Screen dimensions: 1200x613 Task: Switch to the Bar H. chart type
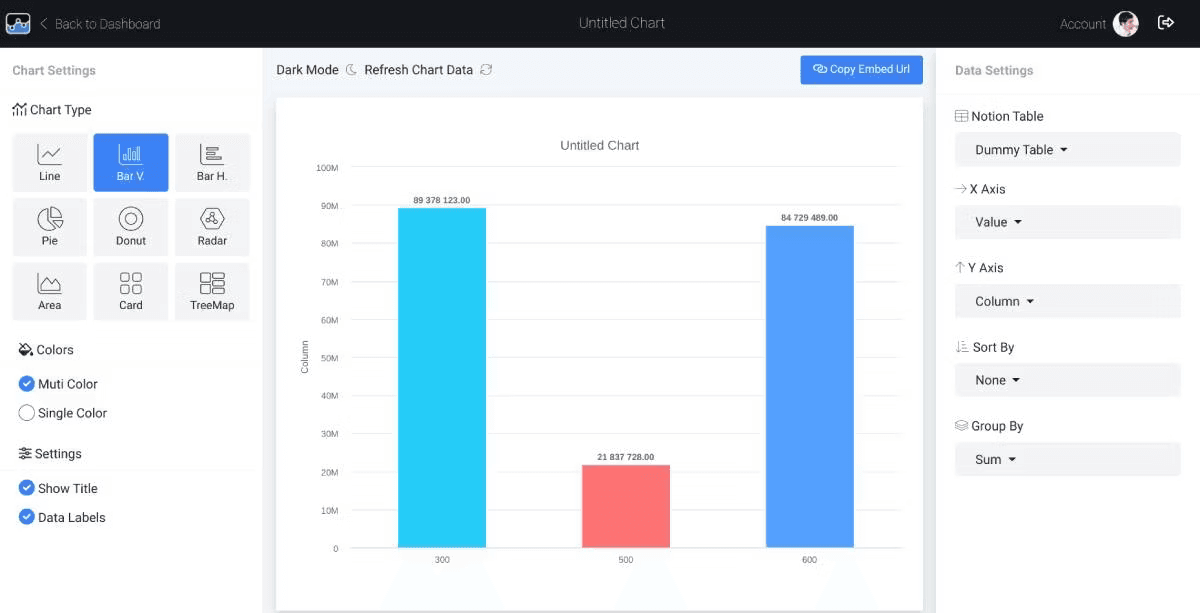(x=212, y=161)
